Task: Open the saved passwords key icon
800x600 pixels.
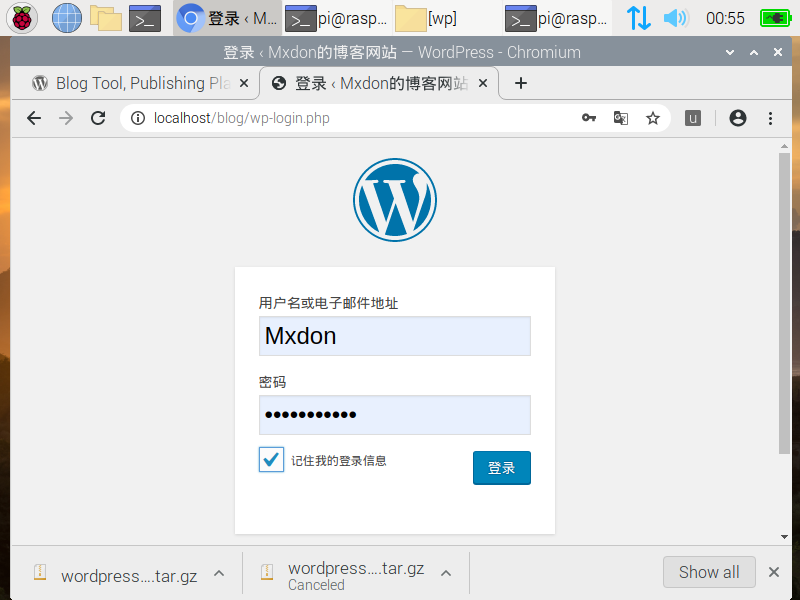Action: pyautogui.click(x=589, y=118)
